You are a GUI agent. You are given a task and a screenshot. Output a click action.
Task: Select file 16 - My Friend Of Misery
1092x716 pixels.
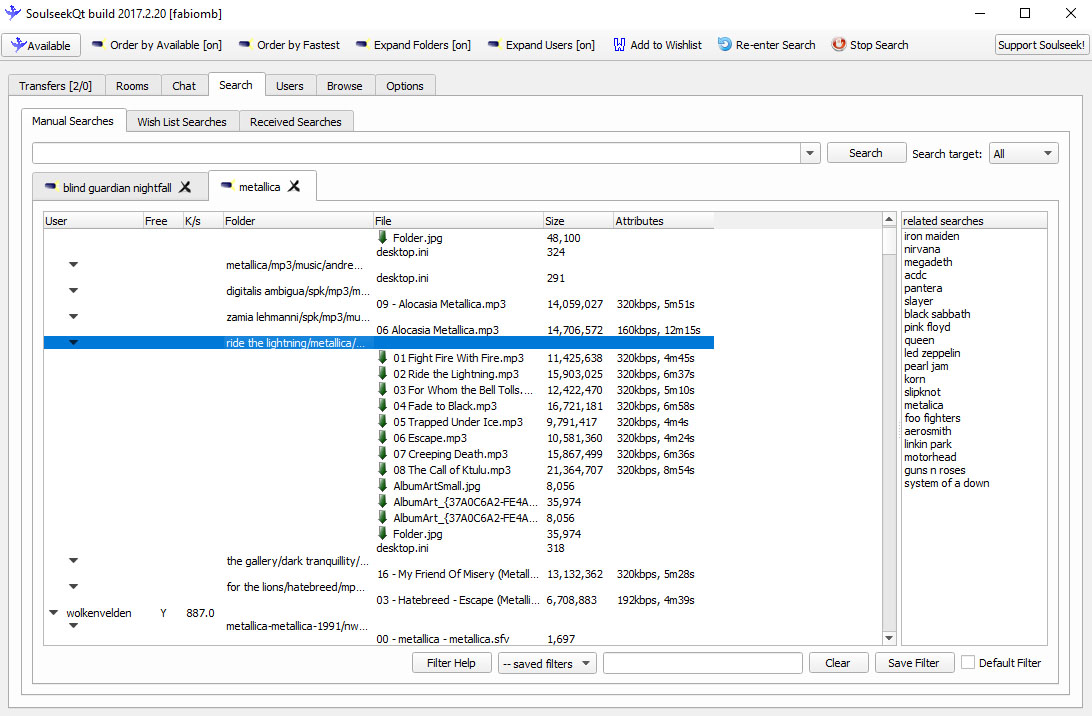(458, 574)
